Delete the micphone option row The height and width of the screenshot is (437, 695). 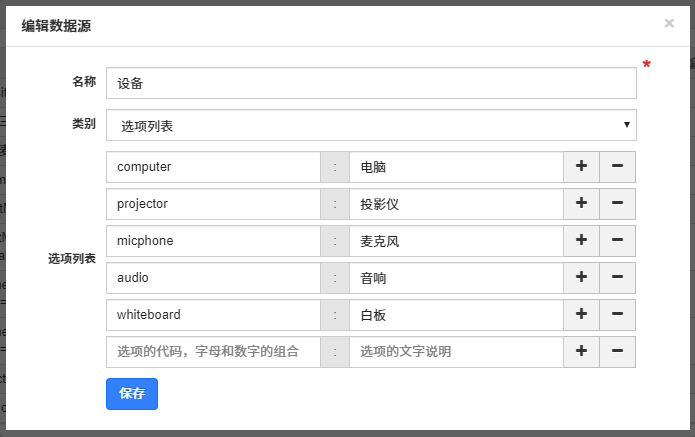(617, 241)
